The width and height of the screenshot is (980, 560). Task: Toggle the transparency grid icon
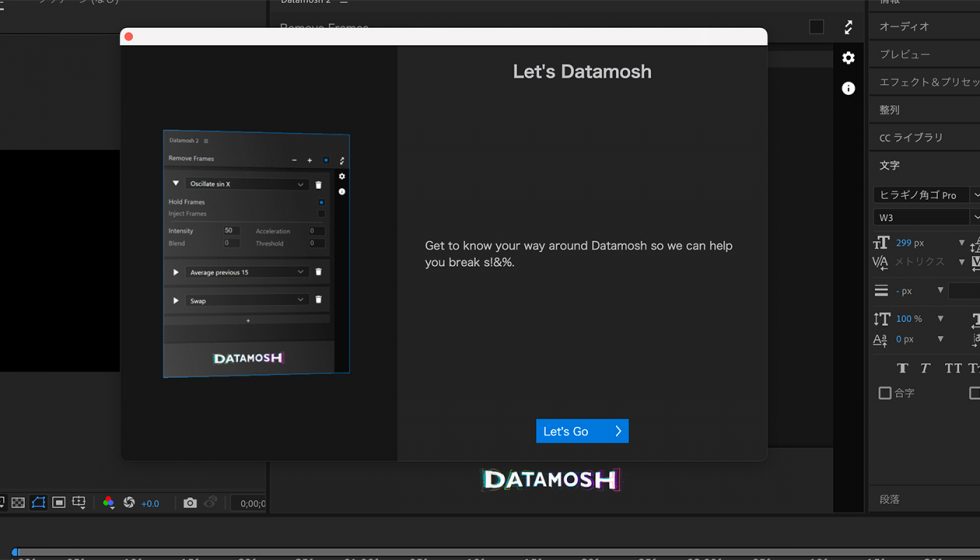18,502
